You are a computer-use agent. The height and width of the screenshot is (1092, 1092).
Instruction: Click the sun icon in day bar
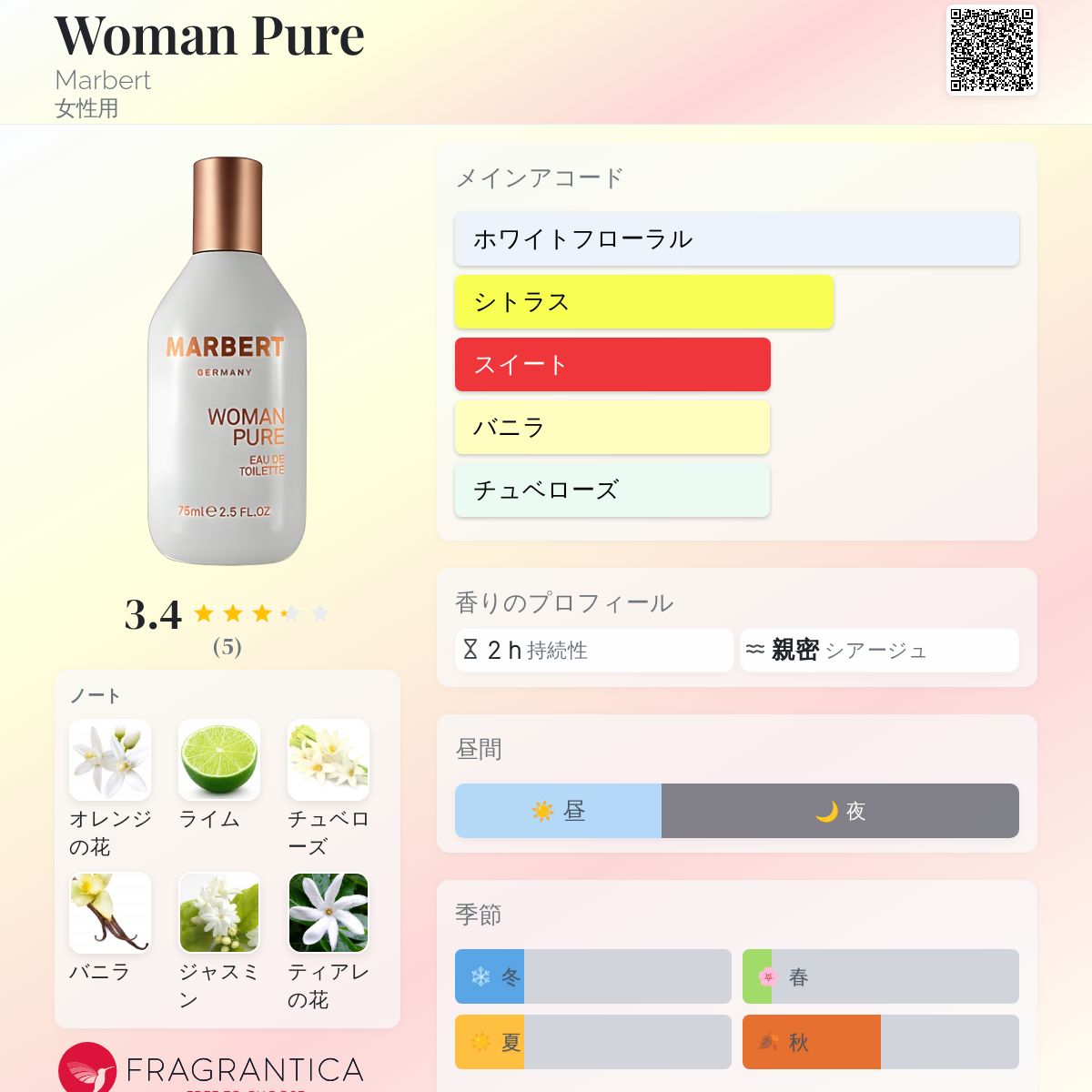click(542, 811)
